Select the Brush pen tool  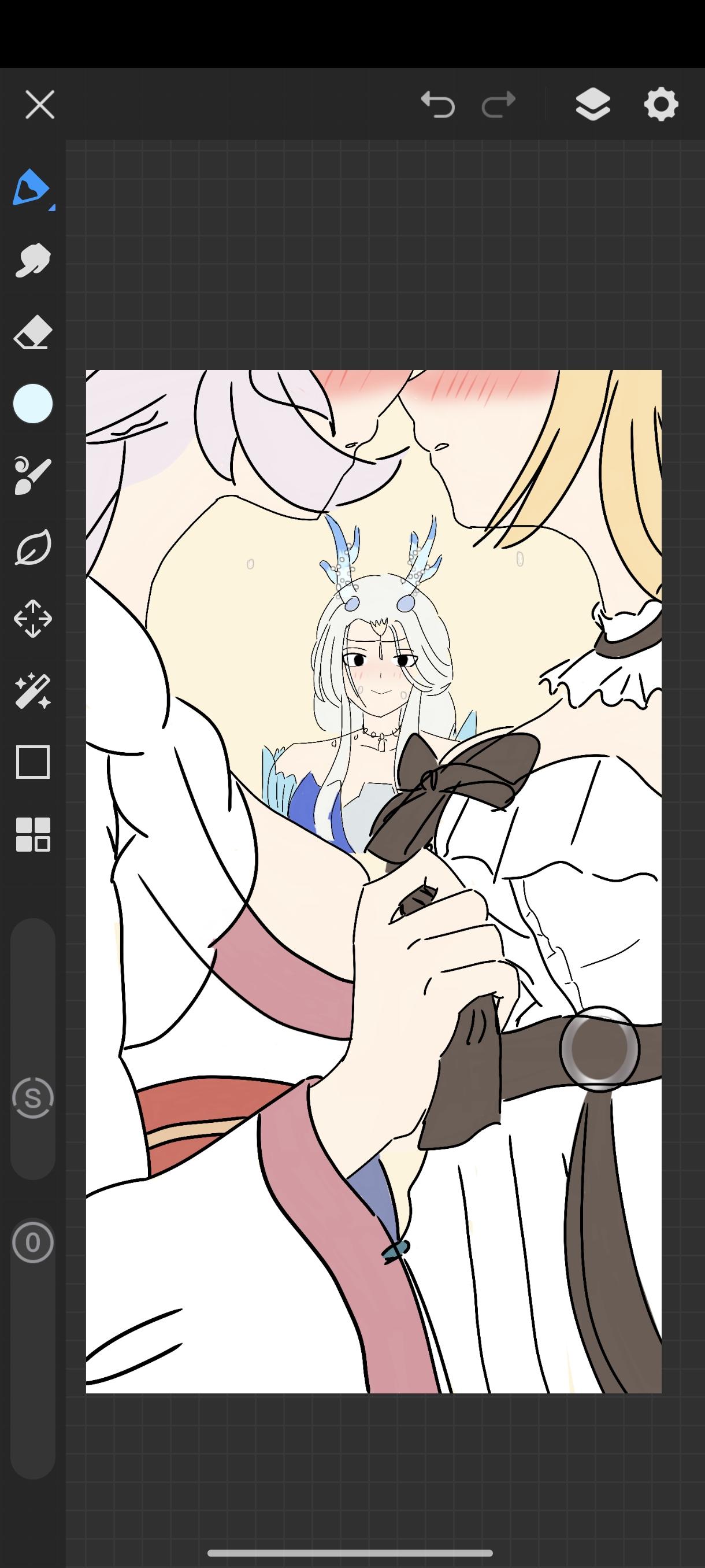coord(32,188)
